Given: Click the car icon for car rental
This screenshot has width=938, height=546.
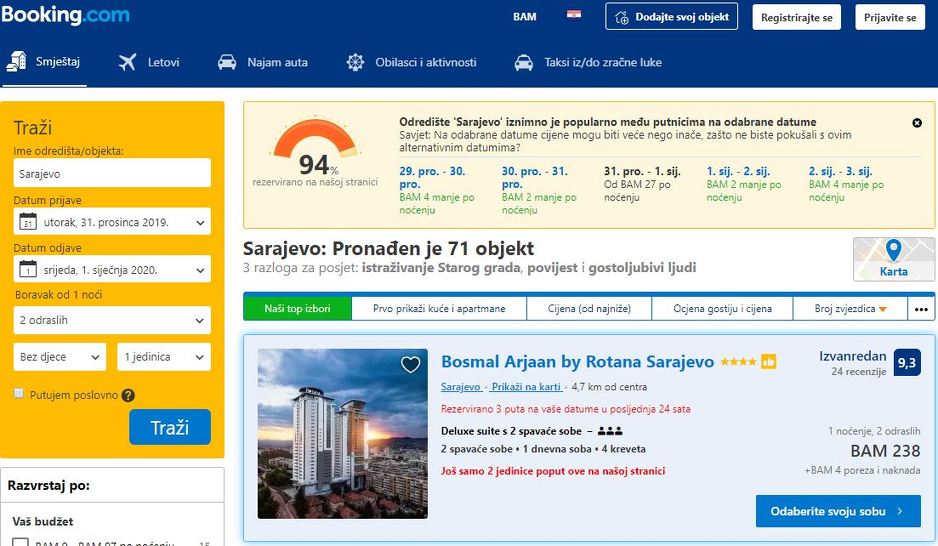Looking at the screenshot, I should click(x=227, y=62).
